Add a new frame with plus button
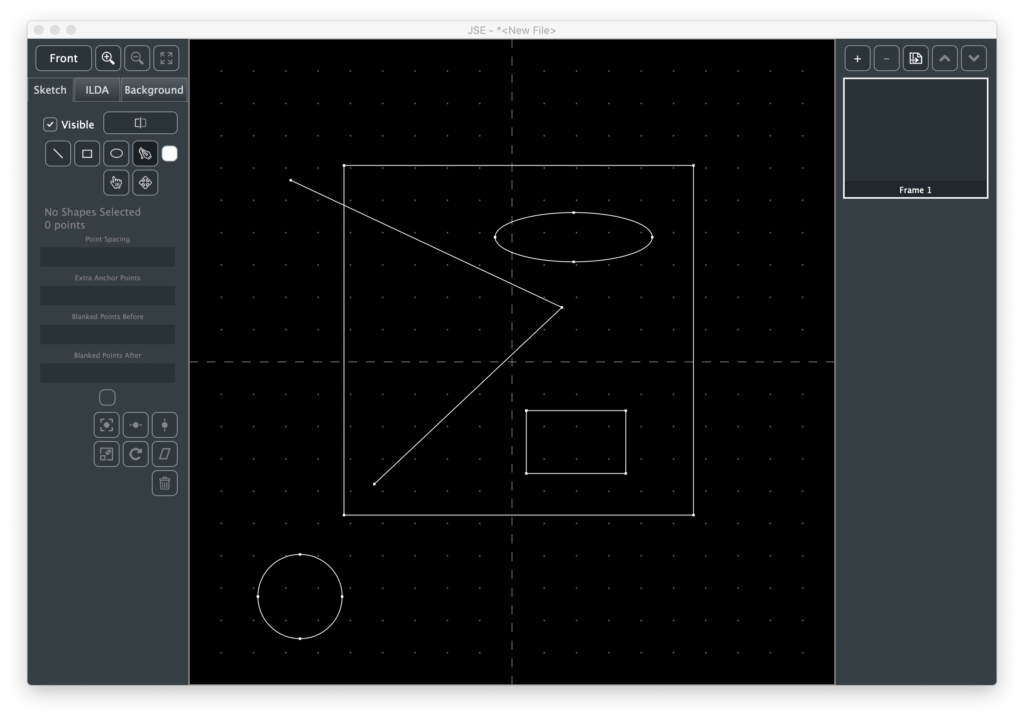 tap(857, 59)
